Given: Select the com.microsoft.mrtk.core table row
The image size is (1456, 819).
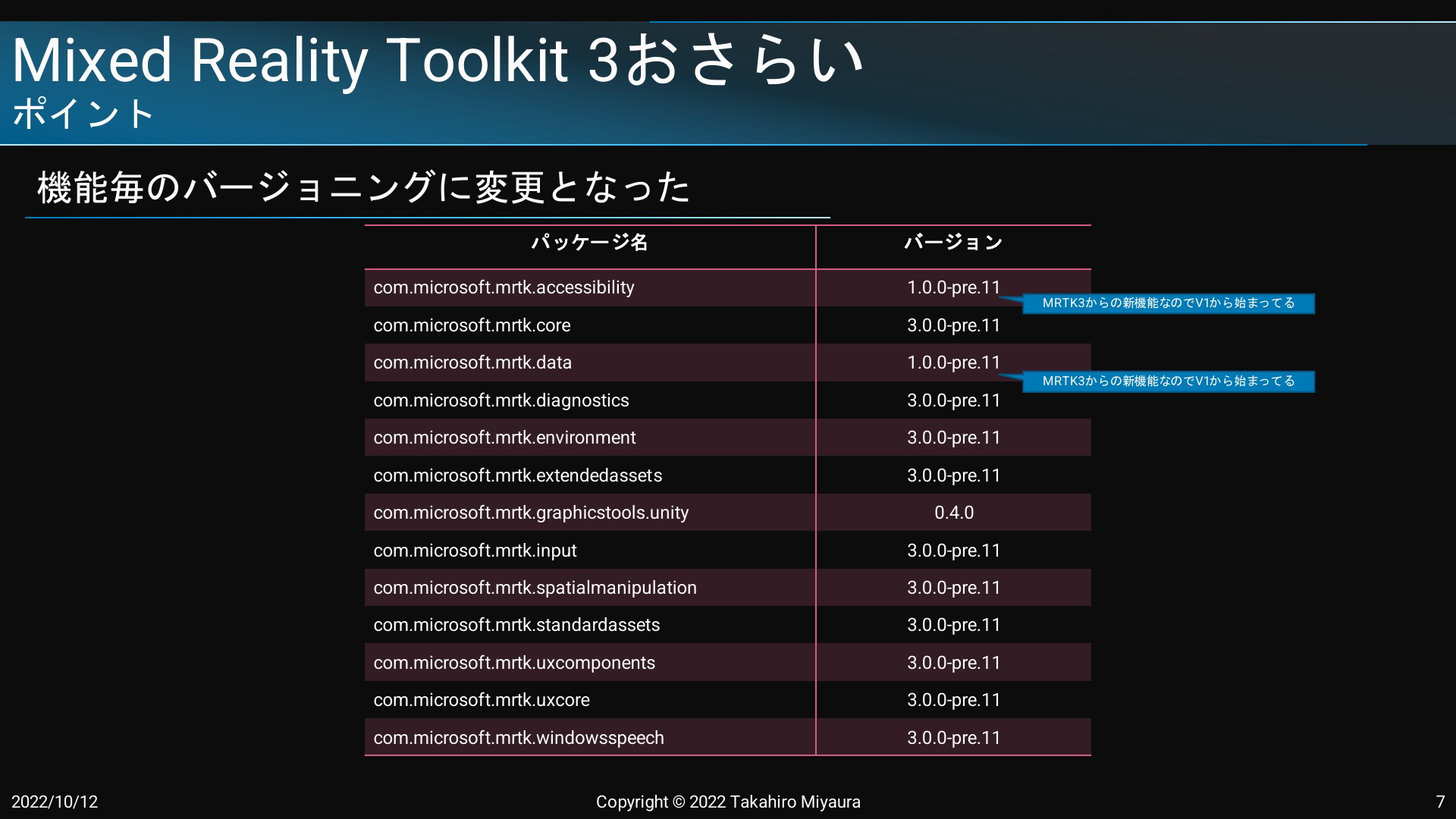Looking at the screenshot, I should point(472,325).
